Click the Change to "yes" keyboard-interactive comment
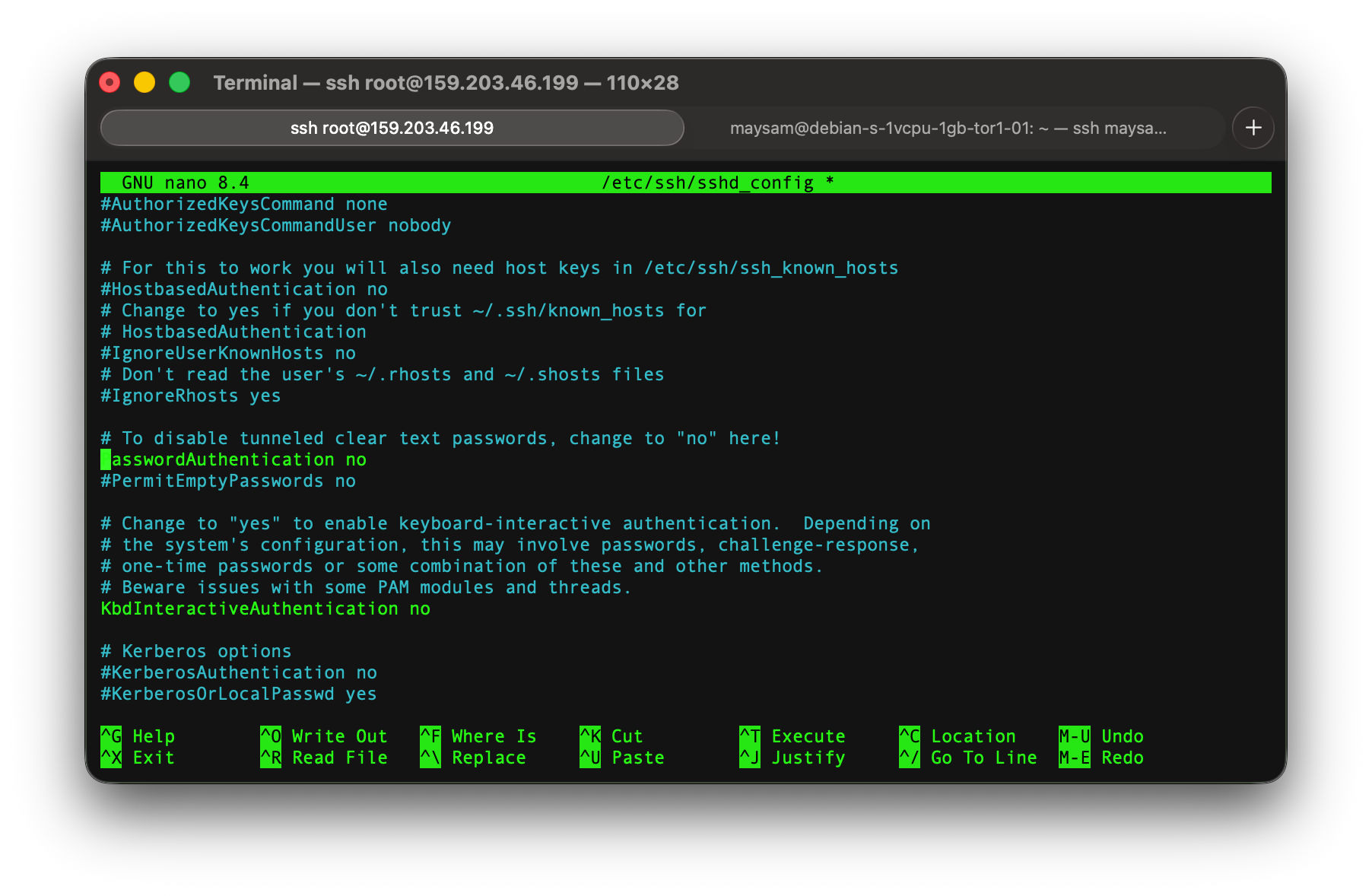The width and height of the screenshot is (1372, 896). pos(516,523)
